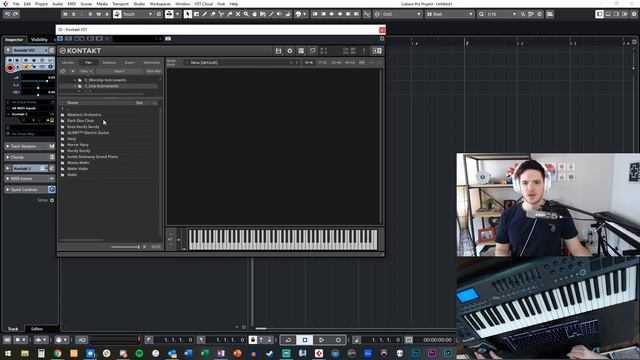Select the Zoom magnifier tool

246,14
